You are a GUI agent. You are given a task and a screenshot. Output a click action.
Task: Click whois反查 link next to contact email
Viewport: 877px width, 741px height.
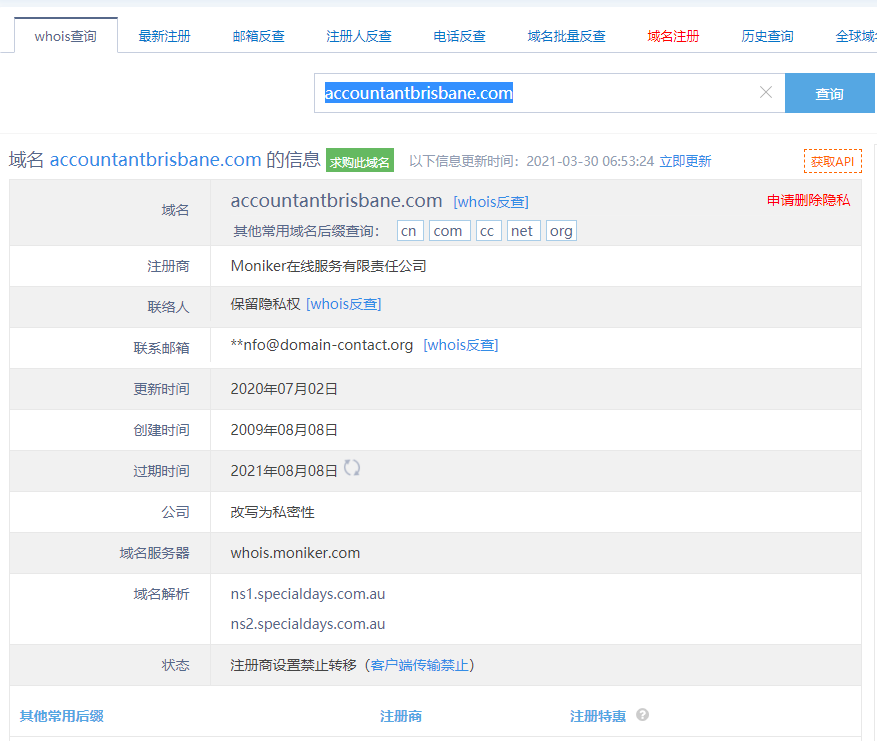(x=460, y=345)
